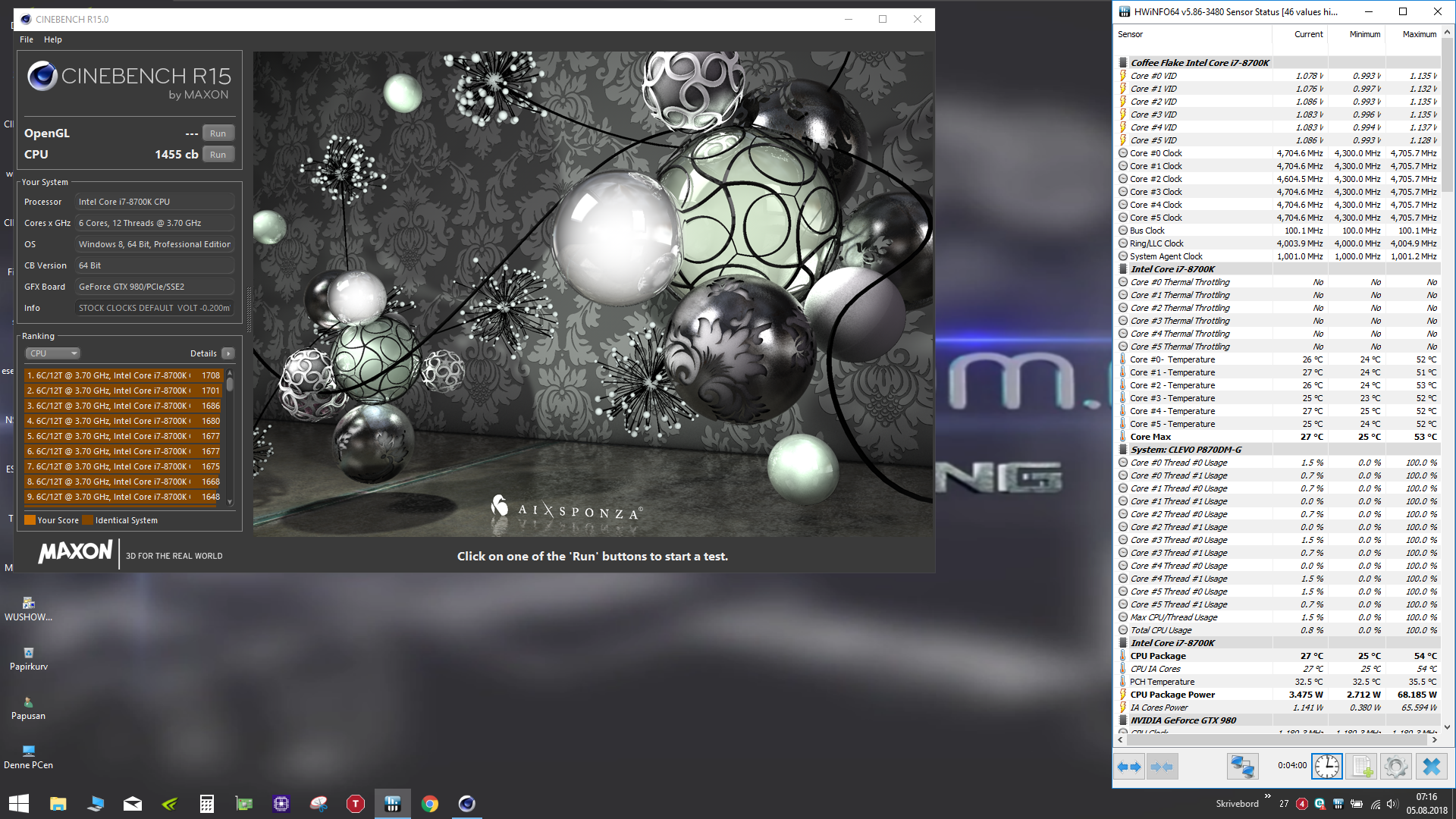Click GFX Board field 'GeForce GTX 980/PCIe/SSE2'

pos(155,287)
